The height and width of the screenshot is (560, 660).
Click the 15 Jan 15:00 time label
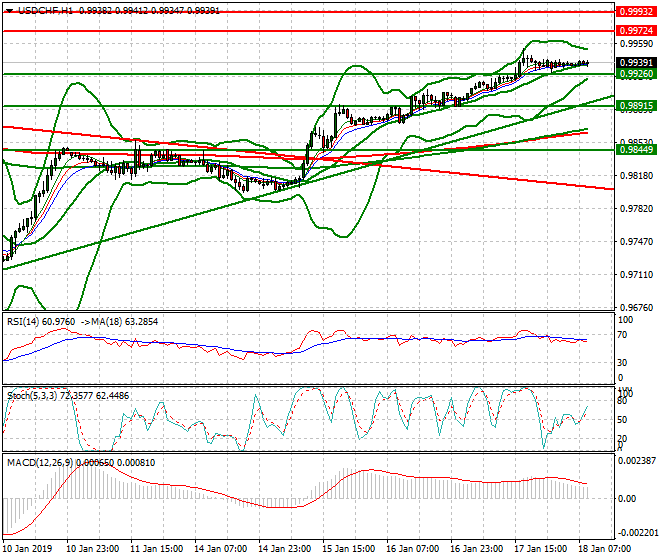(349, 549)
